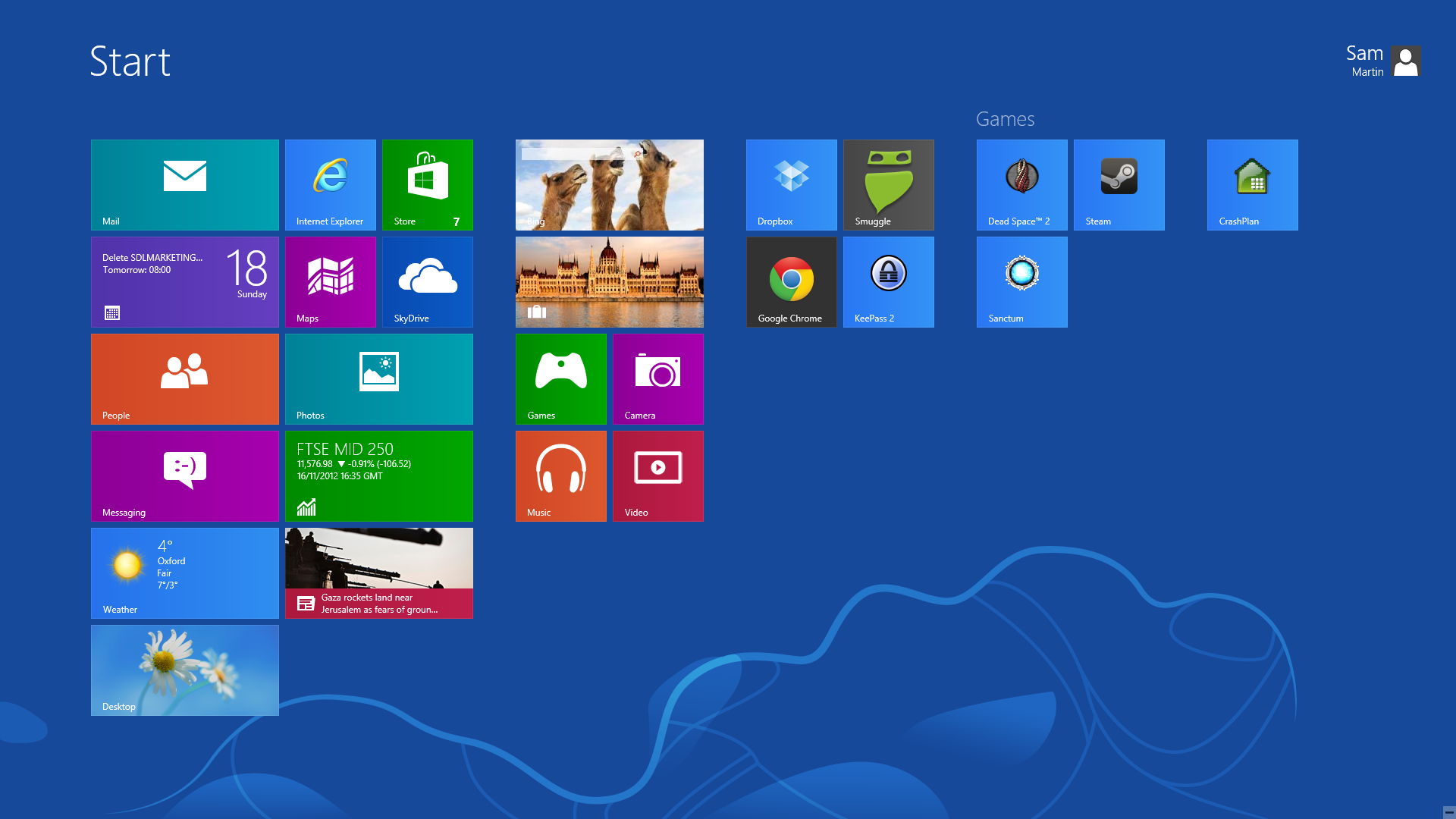Open the Windows Store tile
The image size is (1456, 819).
(x=427, y=184)
